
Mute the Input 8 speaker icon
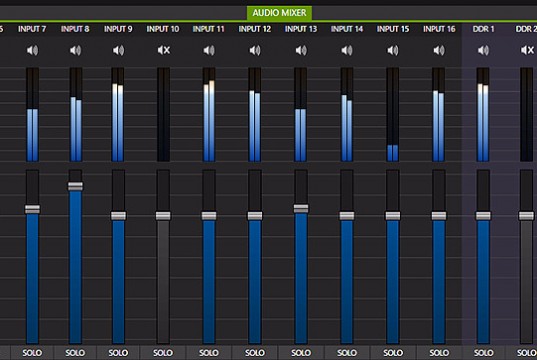click(76, 51)
